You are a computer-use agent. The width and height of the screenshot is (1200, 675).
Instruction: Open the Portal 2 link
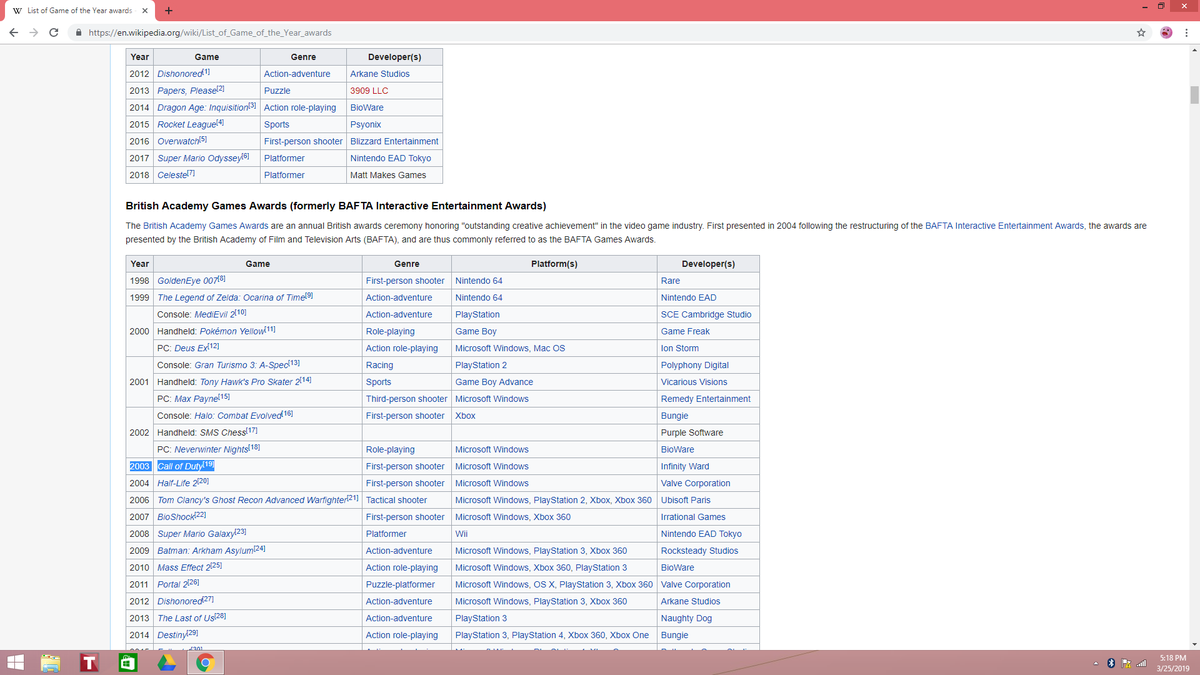pos(172,586)
